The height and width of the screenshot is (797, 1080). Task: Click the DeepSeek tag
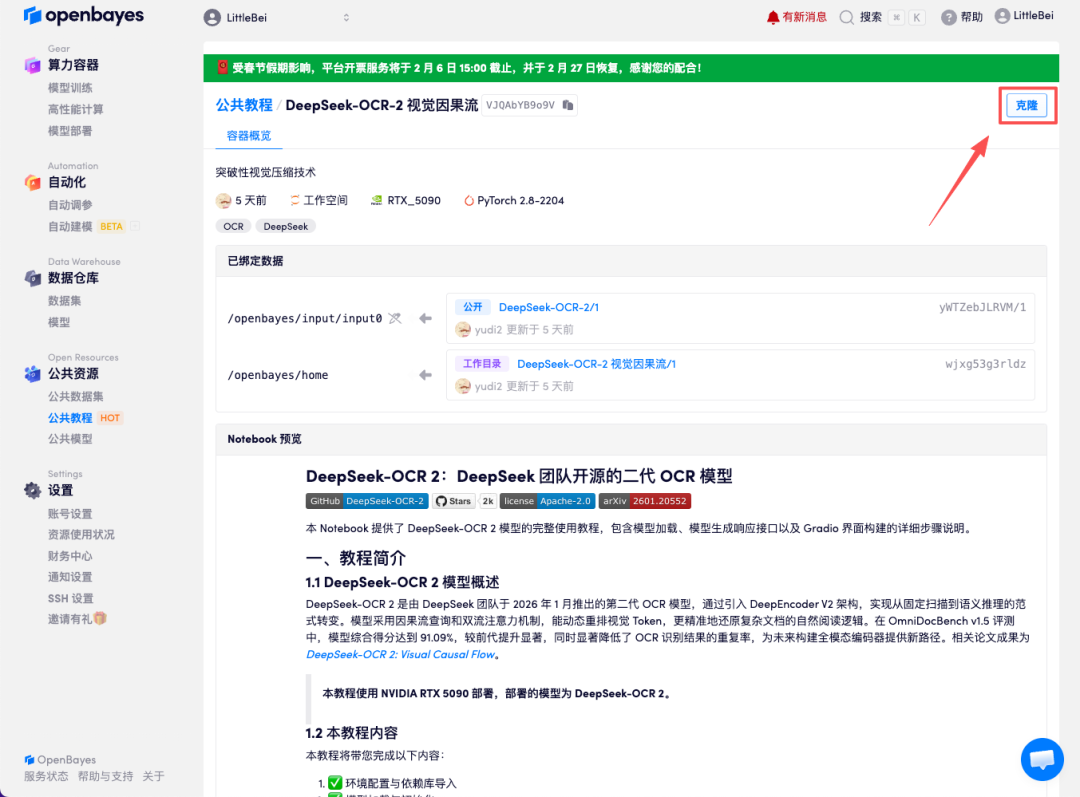pyautogui.click(x=286, y=227)
